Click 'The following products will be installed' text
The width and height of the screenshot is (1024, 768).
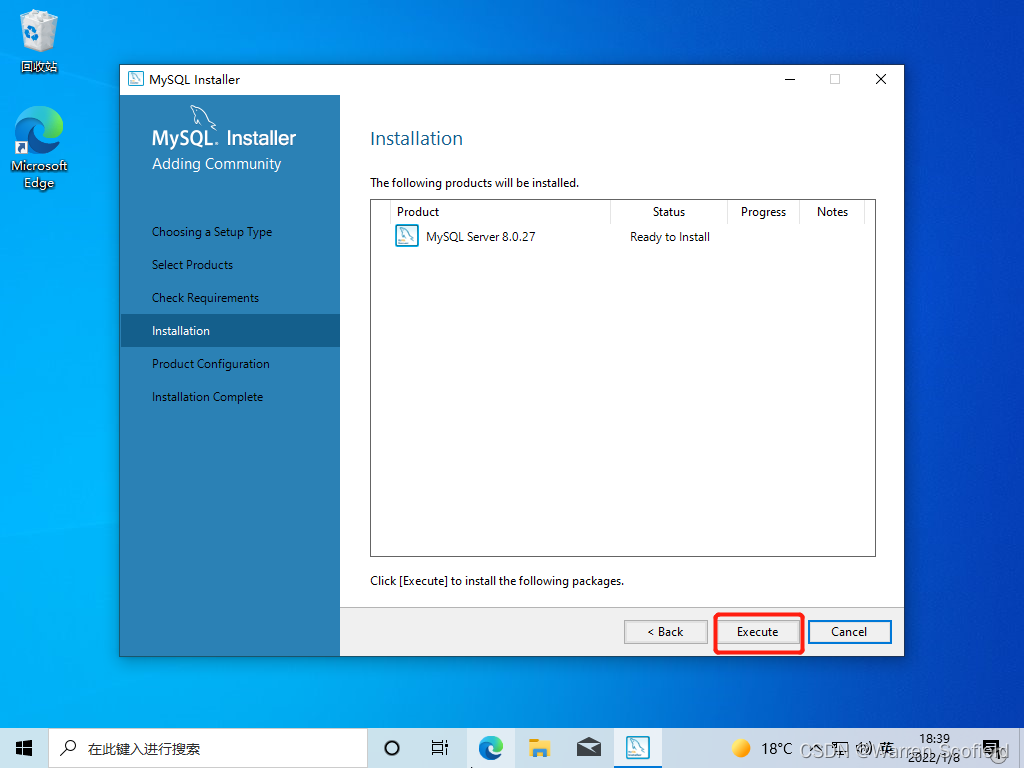pyautogui.click(x=474, y=183)
